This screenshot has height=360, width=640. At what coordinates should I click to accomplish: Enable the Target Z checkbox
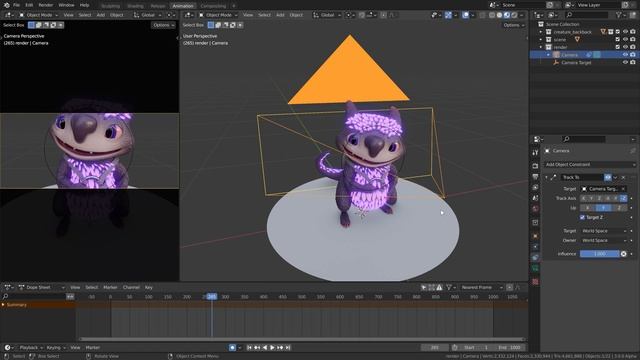click(582, 218)
